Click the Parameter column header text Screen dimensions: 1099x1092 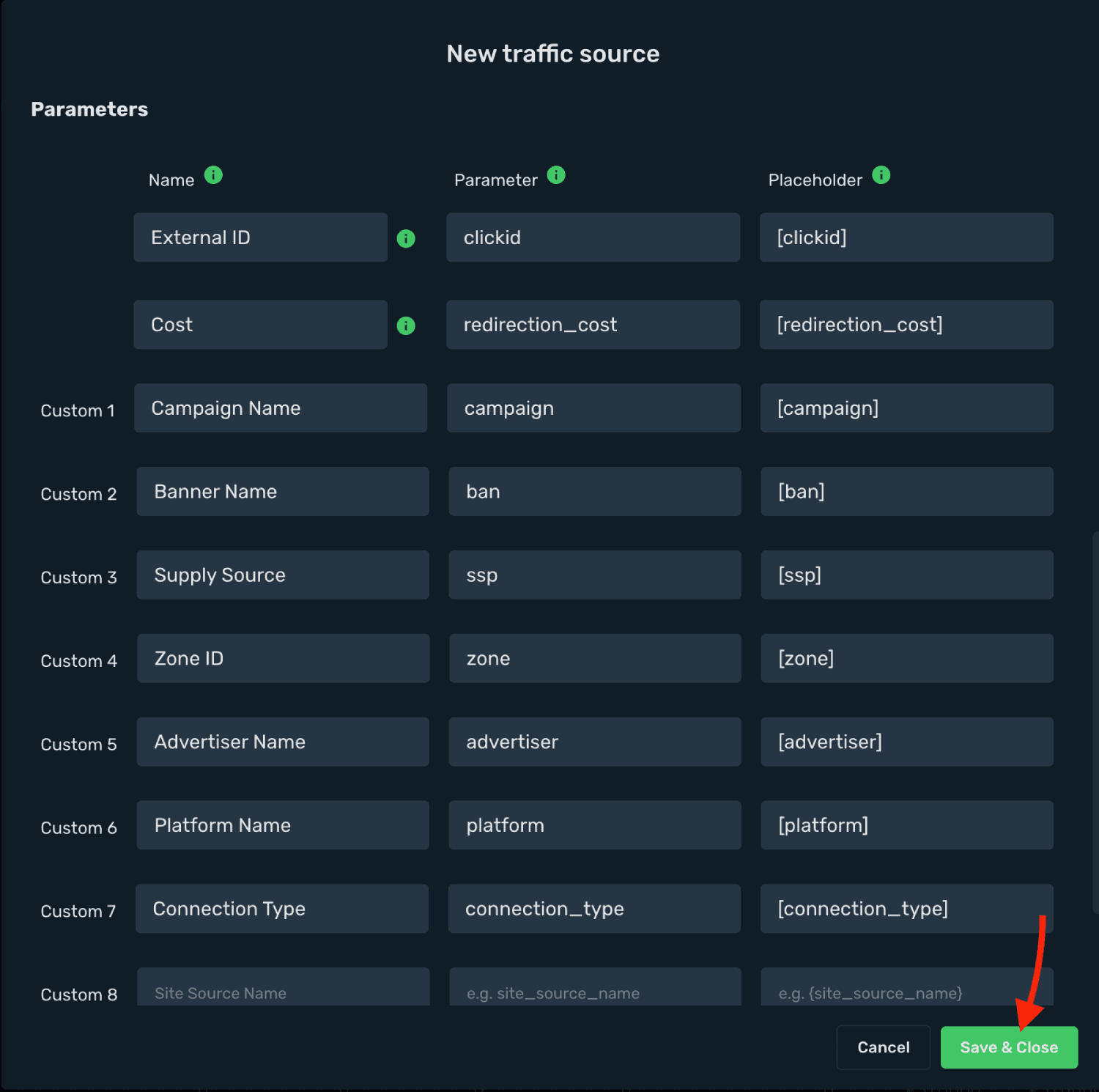coord(496,180)
